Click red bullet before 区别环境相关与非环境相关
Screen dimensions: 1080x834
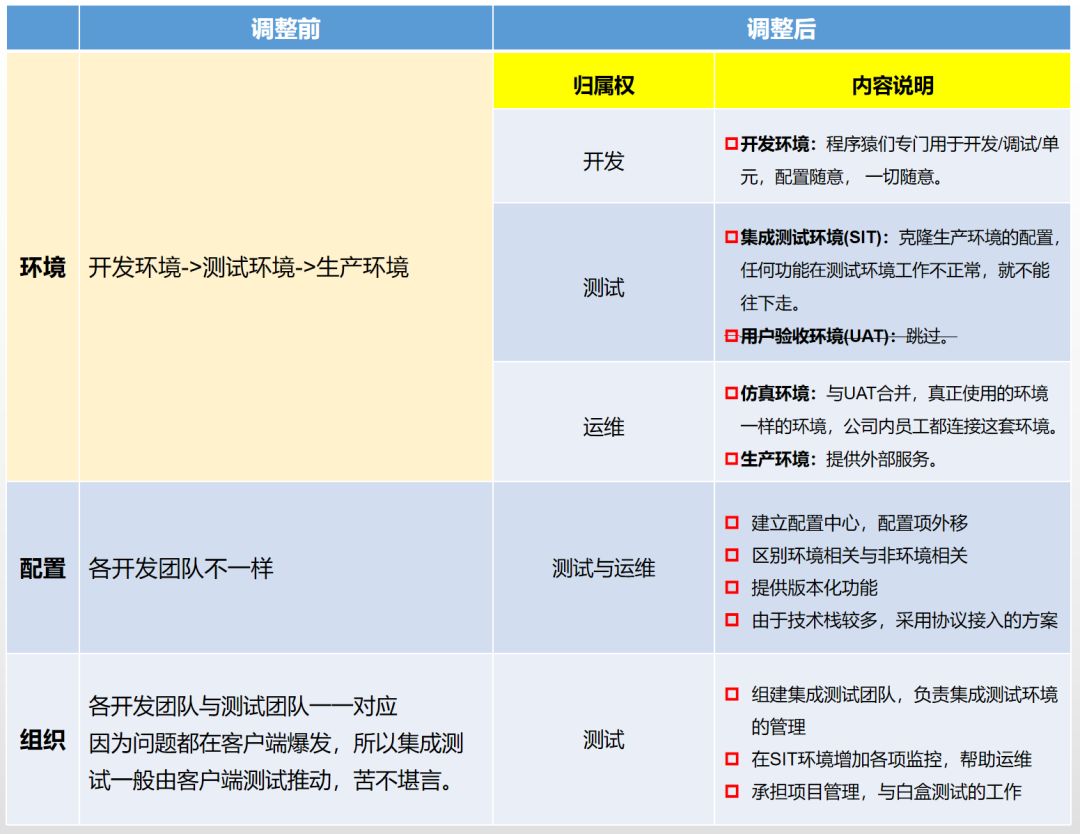coord(731,555)
